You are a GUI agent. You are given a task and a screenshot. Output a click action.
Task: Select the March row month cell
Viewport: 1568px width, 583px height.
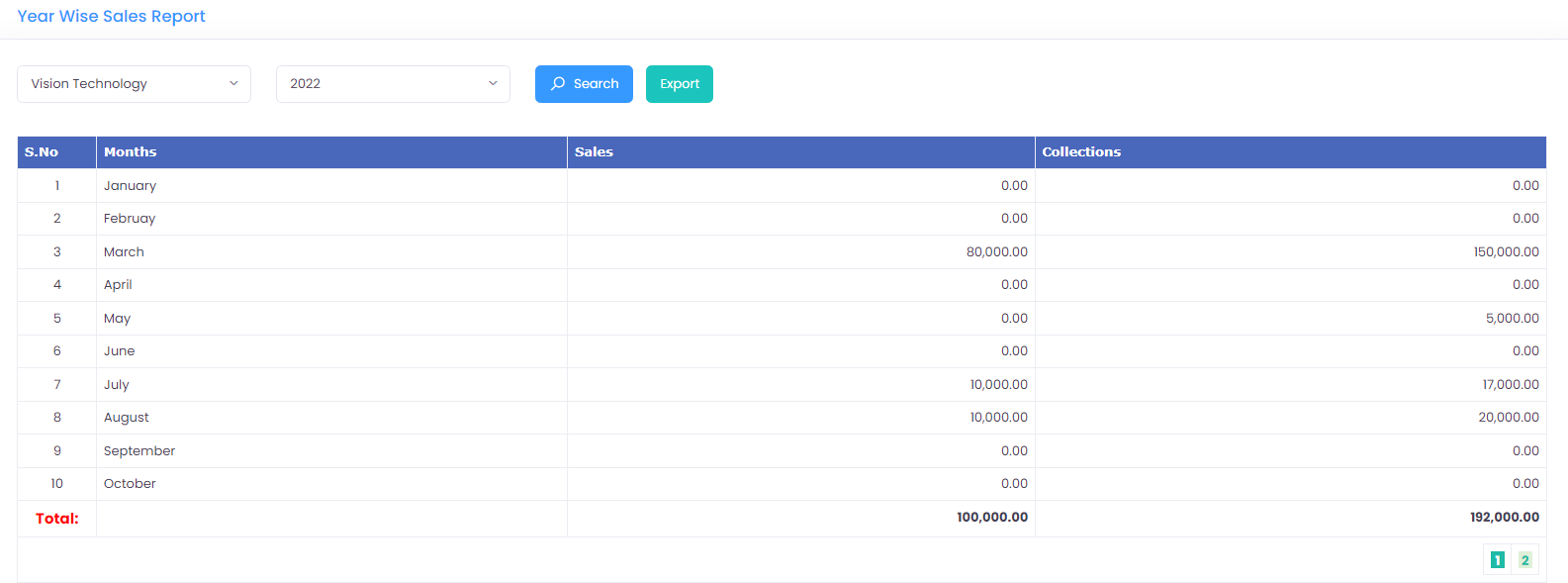(x=124, y=252)
